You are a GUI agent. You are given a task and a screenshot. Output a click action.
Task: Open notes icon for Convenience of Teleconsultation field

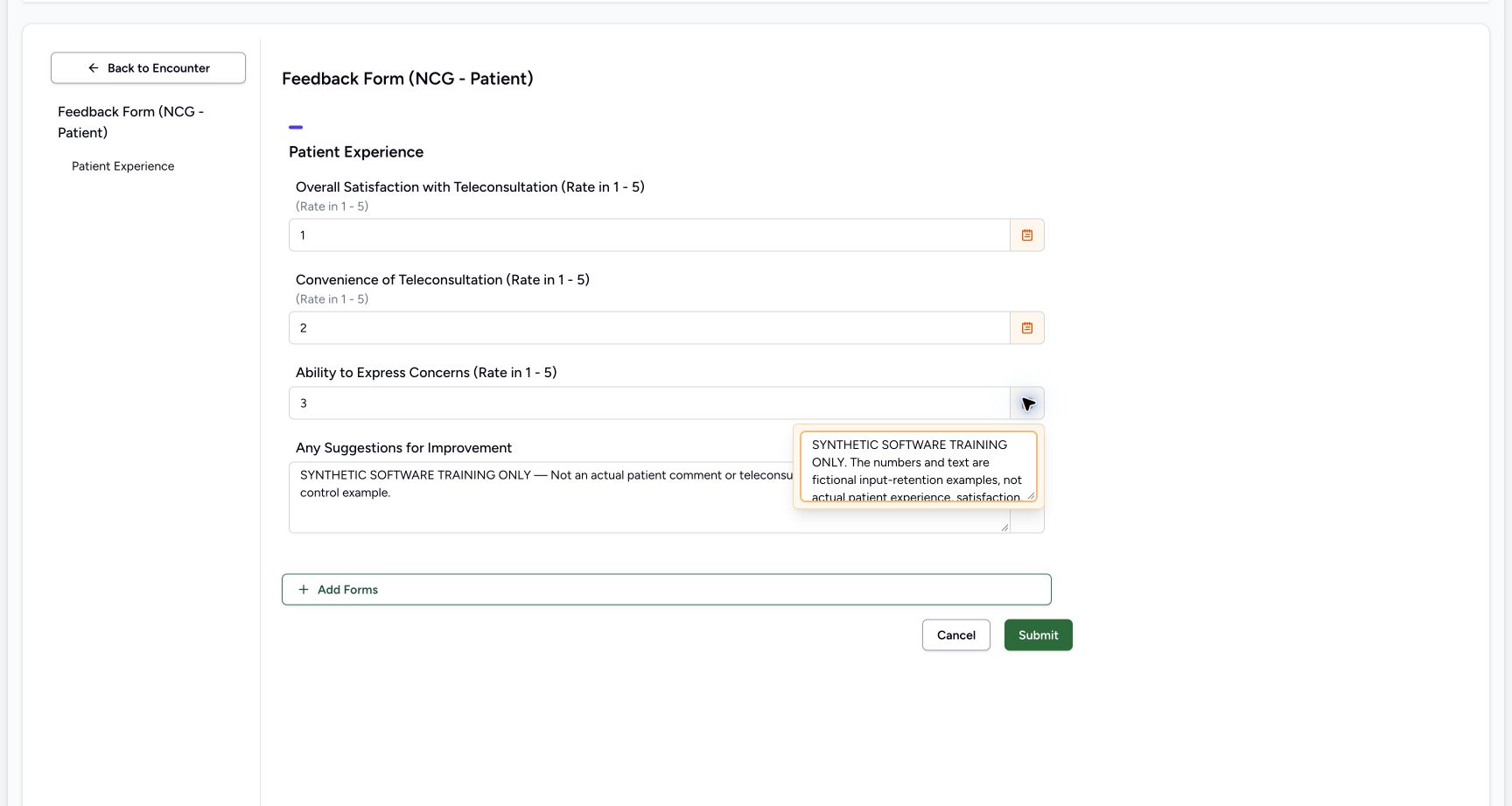pos(1027,328)
